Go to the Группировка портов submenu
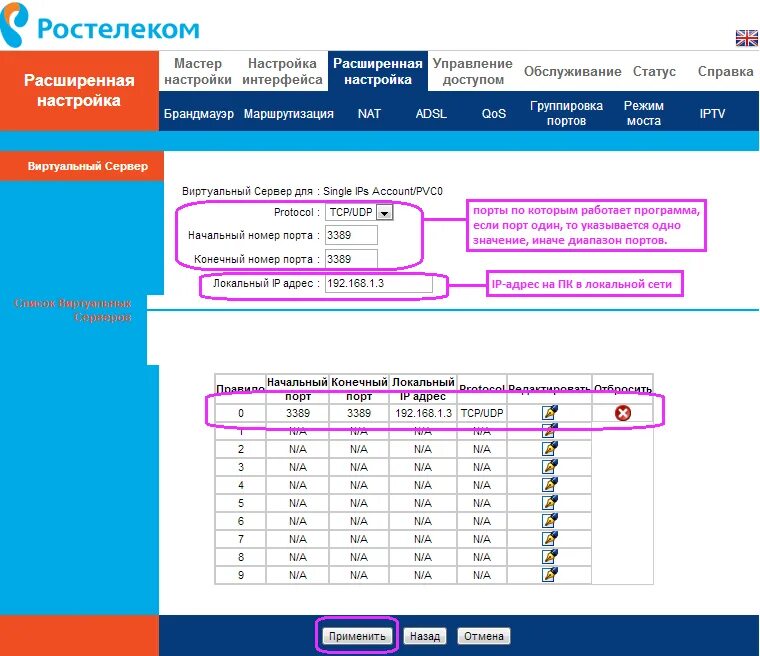The height and width of the screenshot is (656, 760). click(x=566, y=113)
